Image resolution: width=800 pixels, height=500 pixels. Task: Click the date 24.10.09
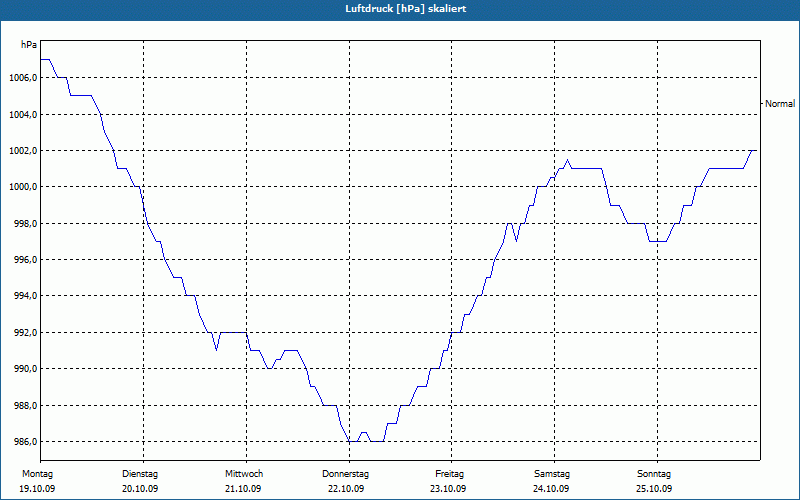[552, 489]
